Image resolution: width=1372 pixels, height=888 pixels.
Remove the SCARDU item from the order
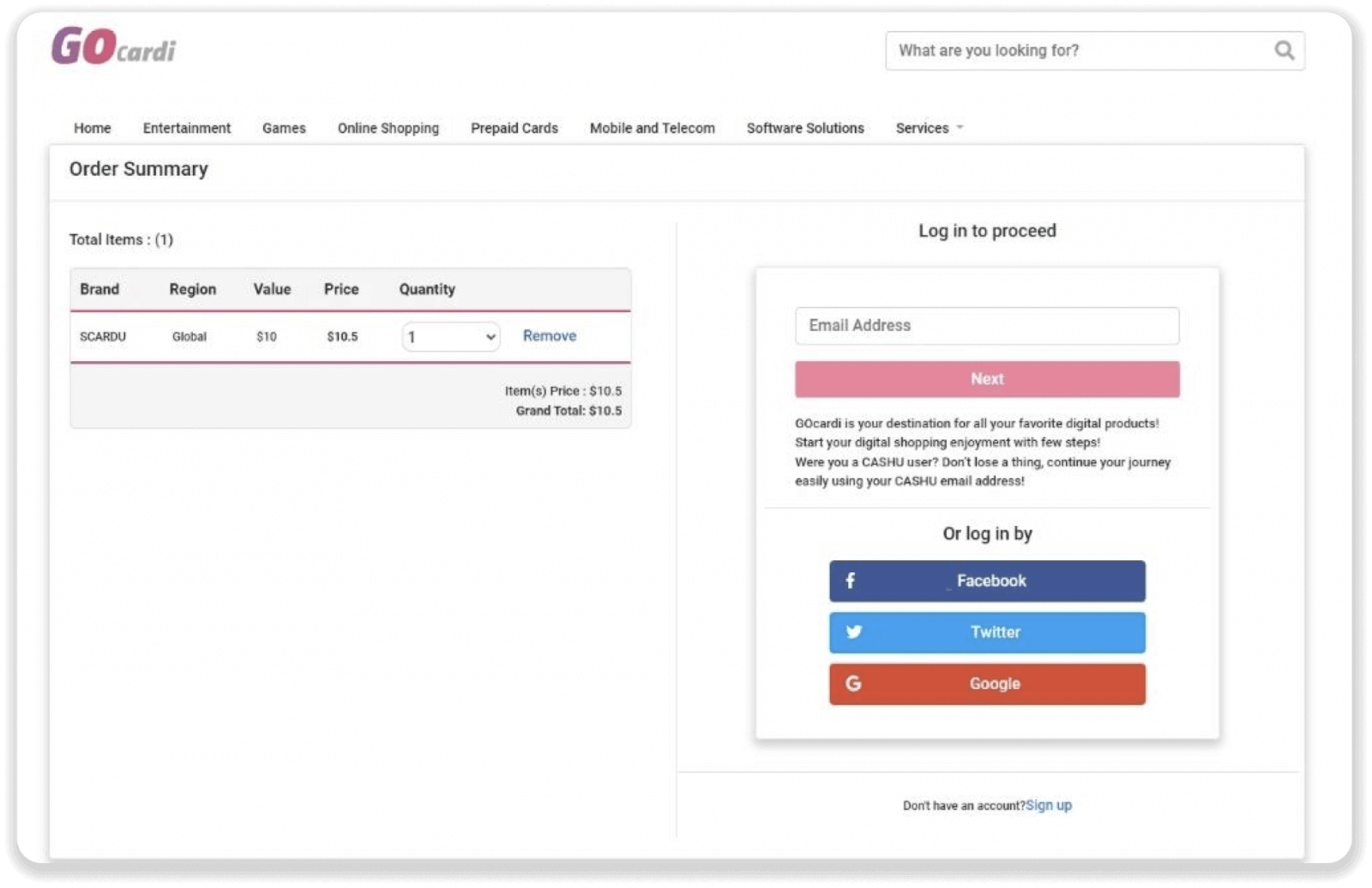click(549, 335)
